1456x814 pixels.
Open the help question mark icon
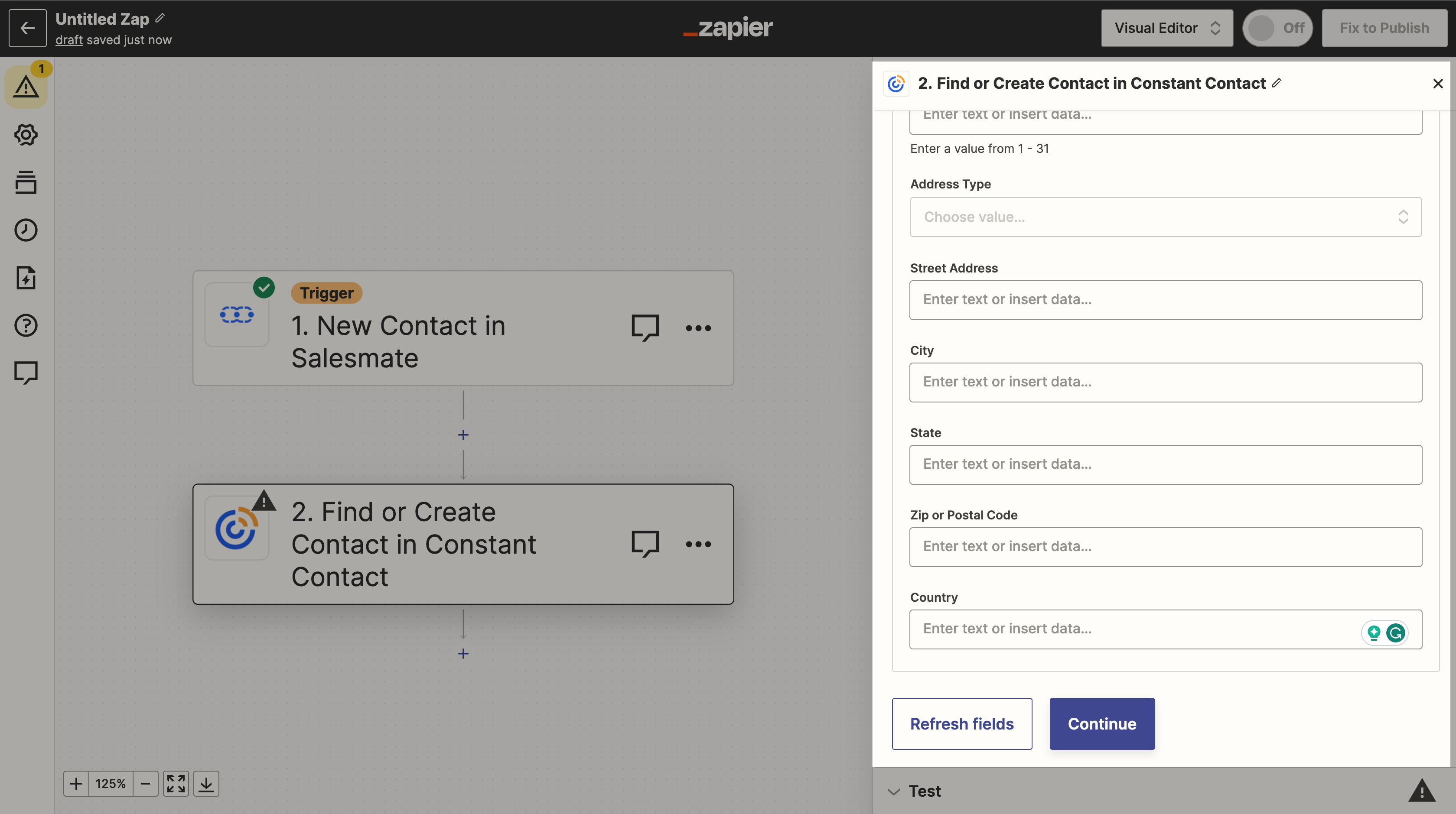[x=26, y=325]
